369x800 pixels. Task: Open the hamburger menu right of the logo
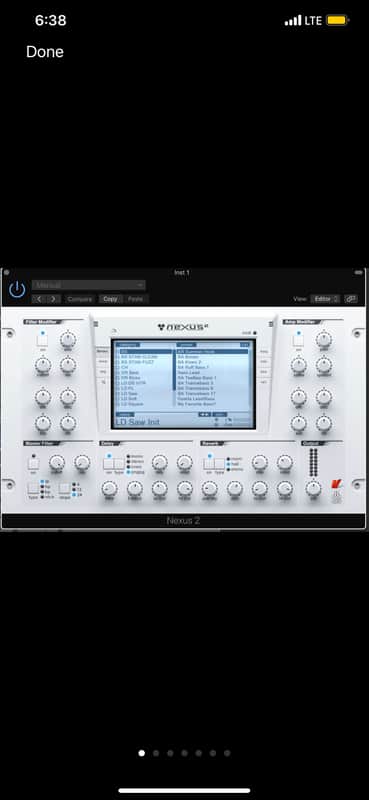pyautogui.click(x=271, y=324)
